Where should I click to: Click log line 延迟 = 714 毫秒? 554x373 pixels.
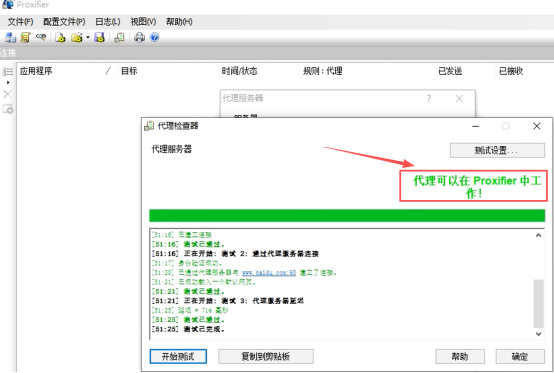[x=190, y=310]
